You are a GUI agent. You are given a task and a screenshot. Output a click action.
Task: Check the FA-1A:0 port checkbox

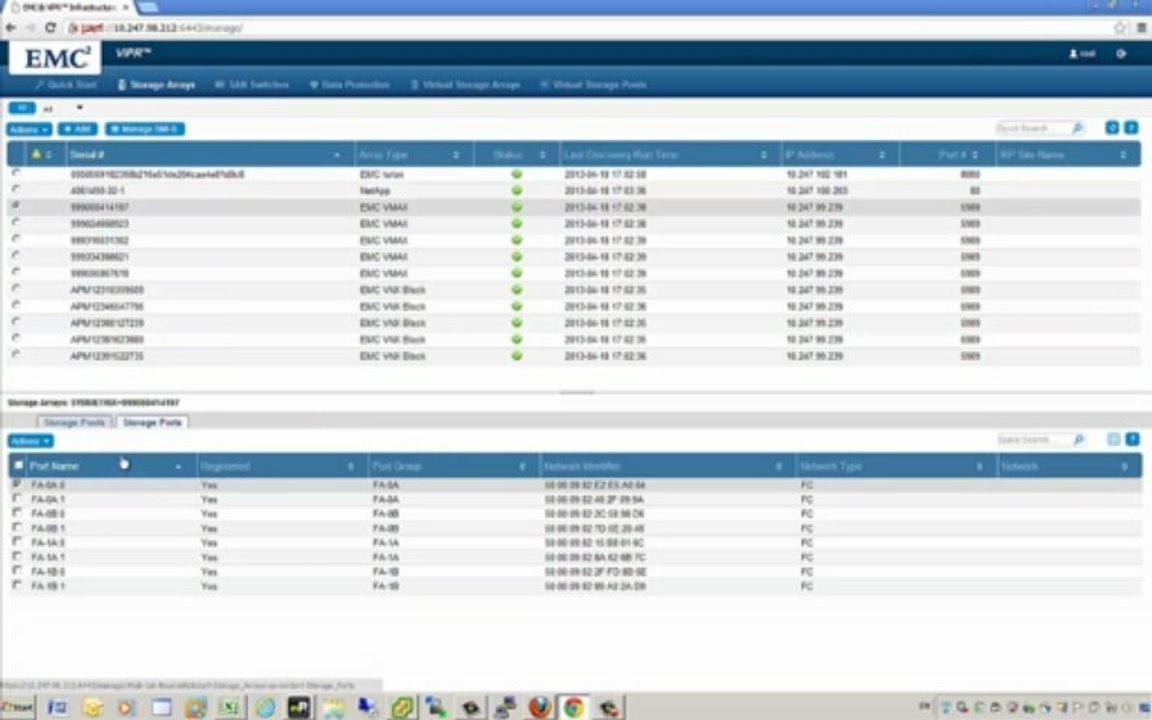[17, 542]
